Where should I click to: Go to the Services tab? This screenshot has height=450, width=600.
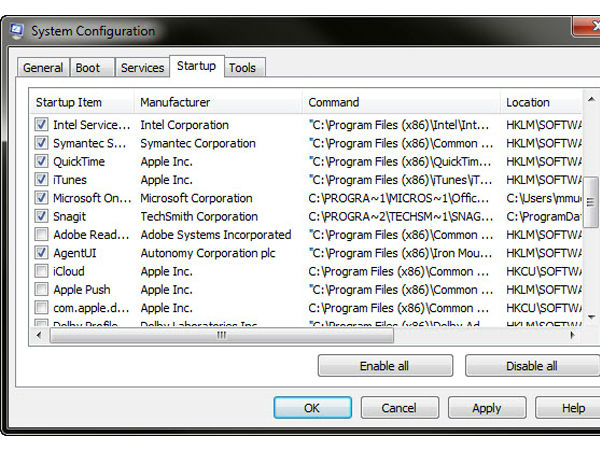click(142, 68)
